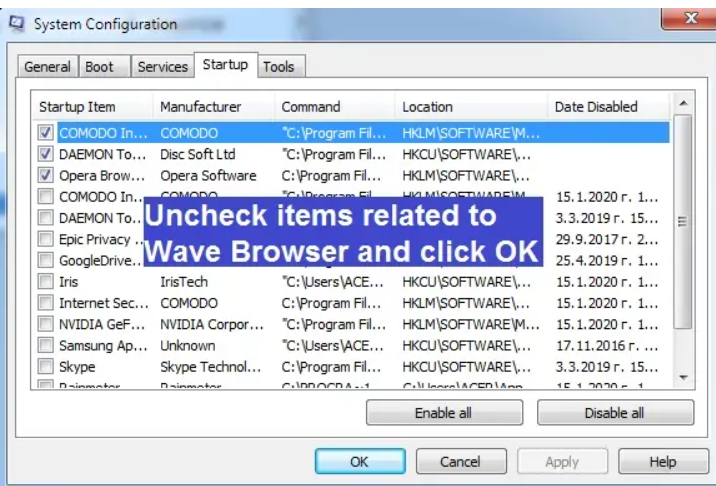Tick the Iris startup checkbox
This screenshot has height=486, width=716.
point(45,282)
